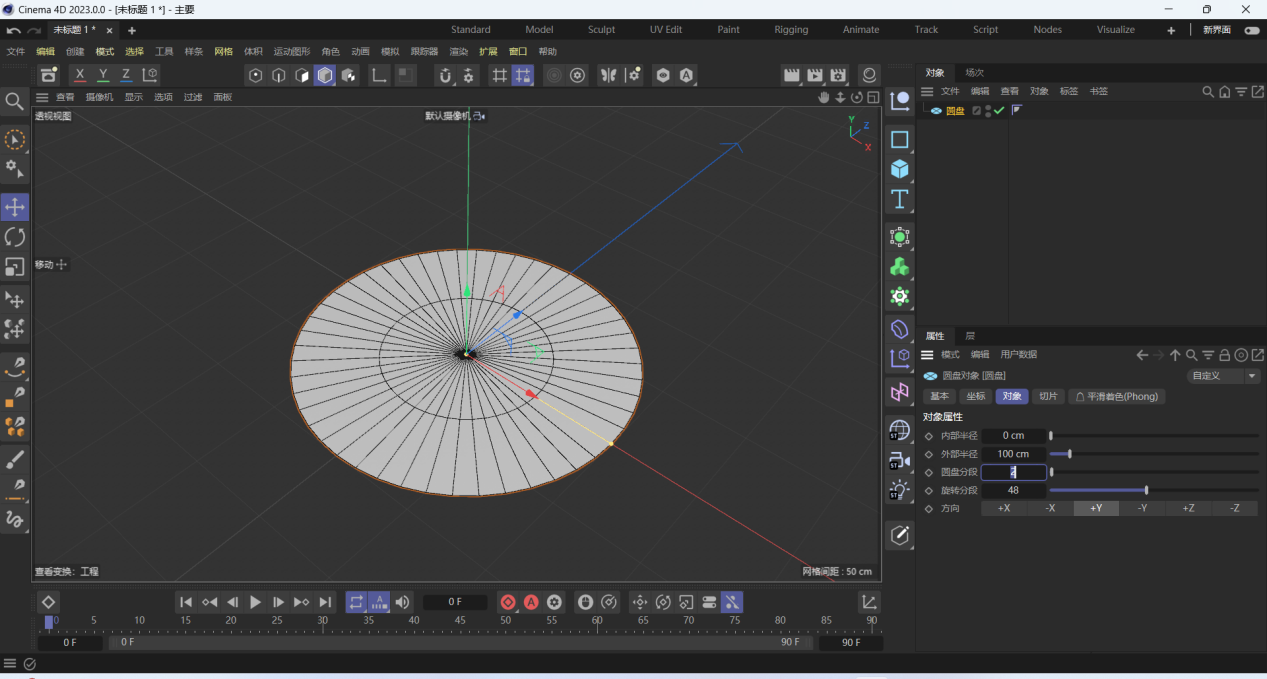Toggle the green visibility checkmark for 圆盘
Viewport: 1267px width, 679px height.
pyautogui.click(x=999, y=111)
